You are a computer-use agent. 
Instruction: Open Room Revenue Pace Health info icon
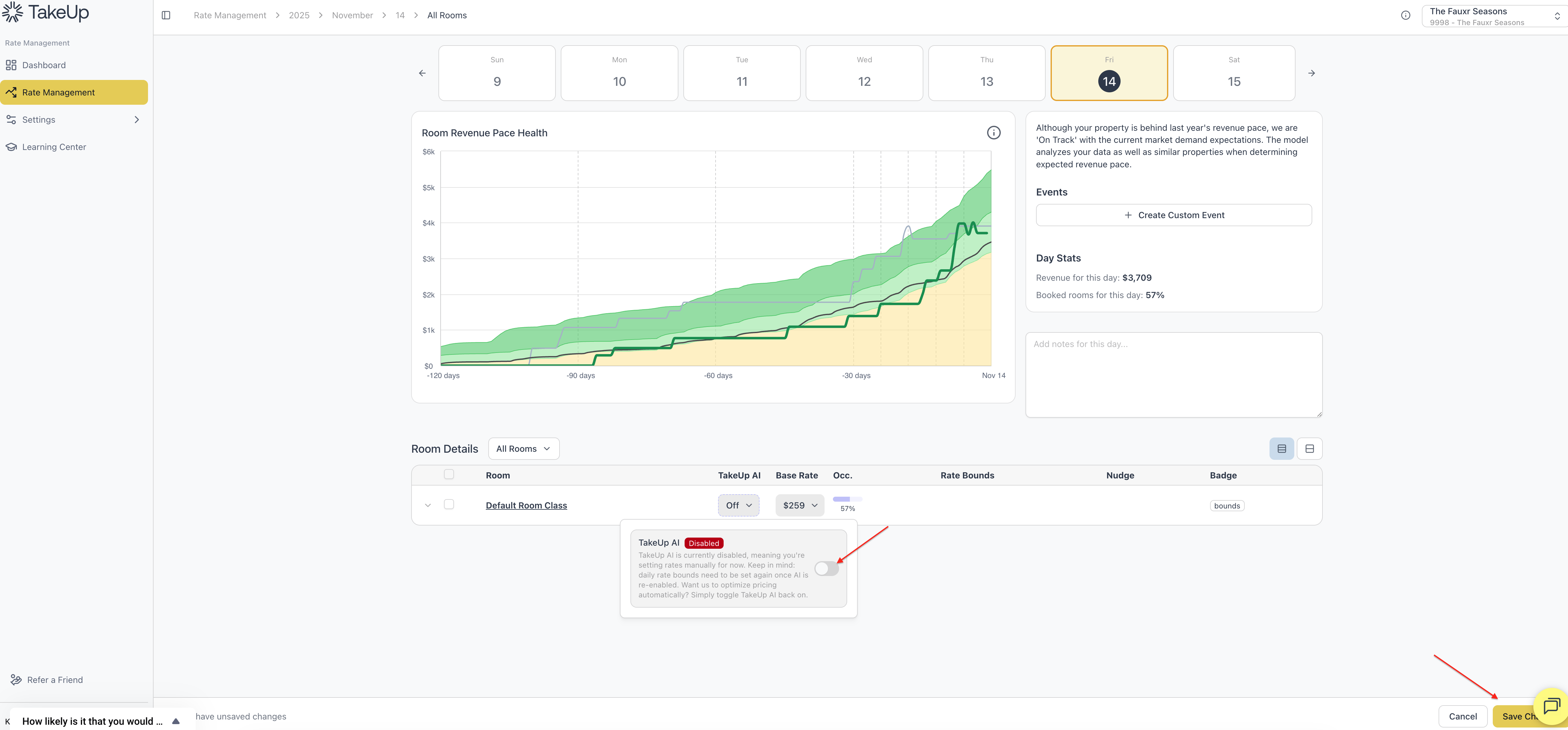pyautogui.click(x=993, y=133)
